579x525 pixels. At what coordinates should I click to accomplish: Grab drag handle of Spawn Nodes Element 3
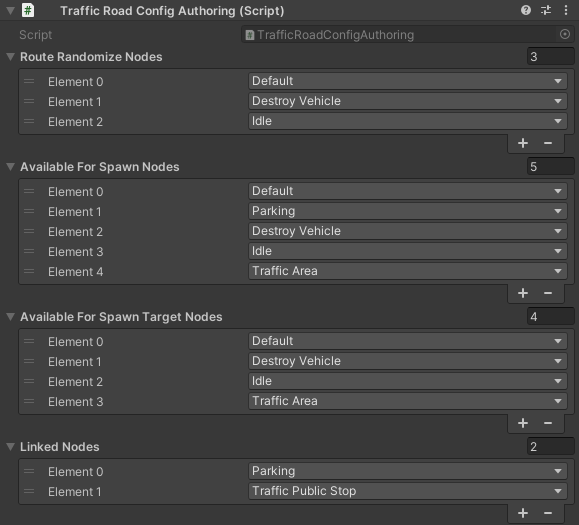pos(29,251)
